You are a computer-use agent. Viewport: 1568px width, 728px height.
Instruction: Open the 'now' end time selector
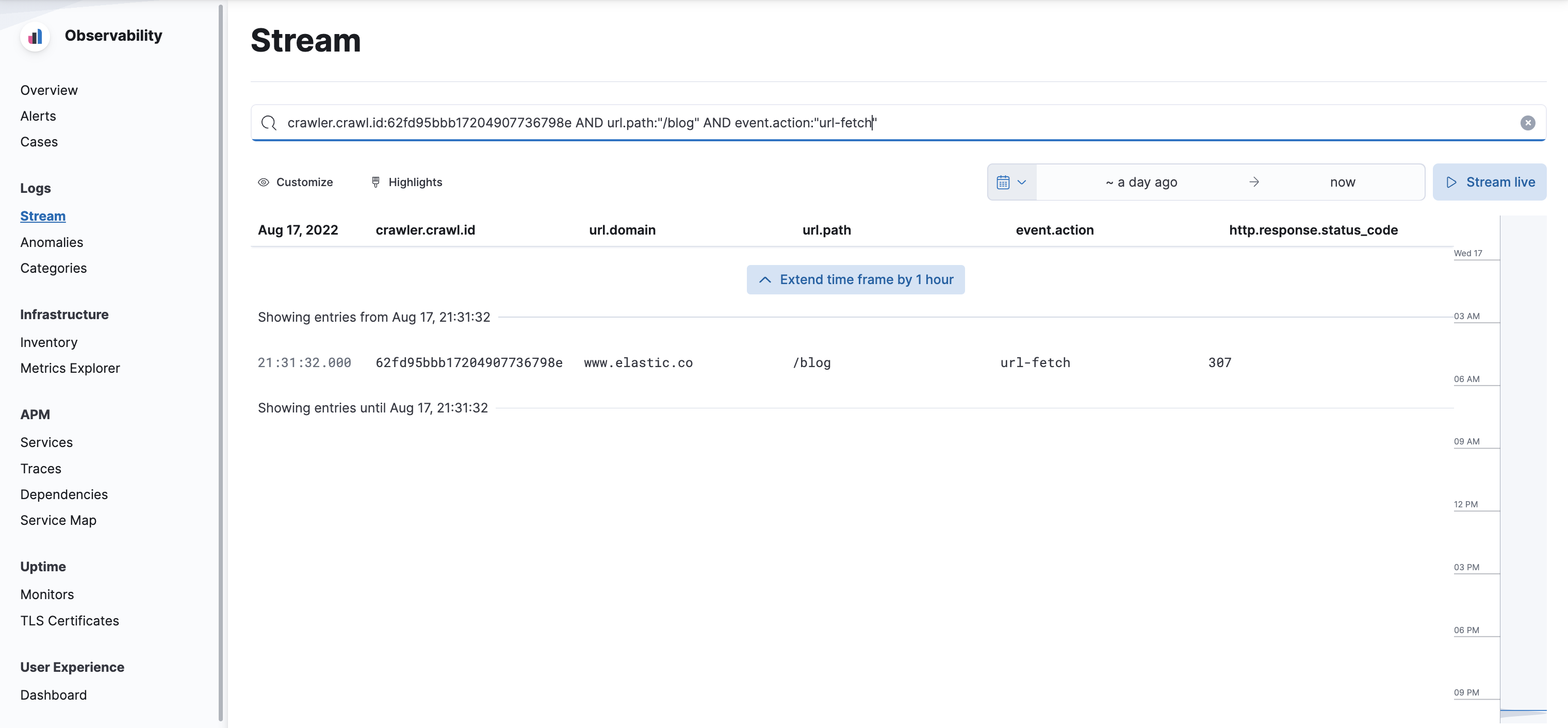tap(1343, 181)
